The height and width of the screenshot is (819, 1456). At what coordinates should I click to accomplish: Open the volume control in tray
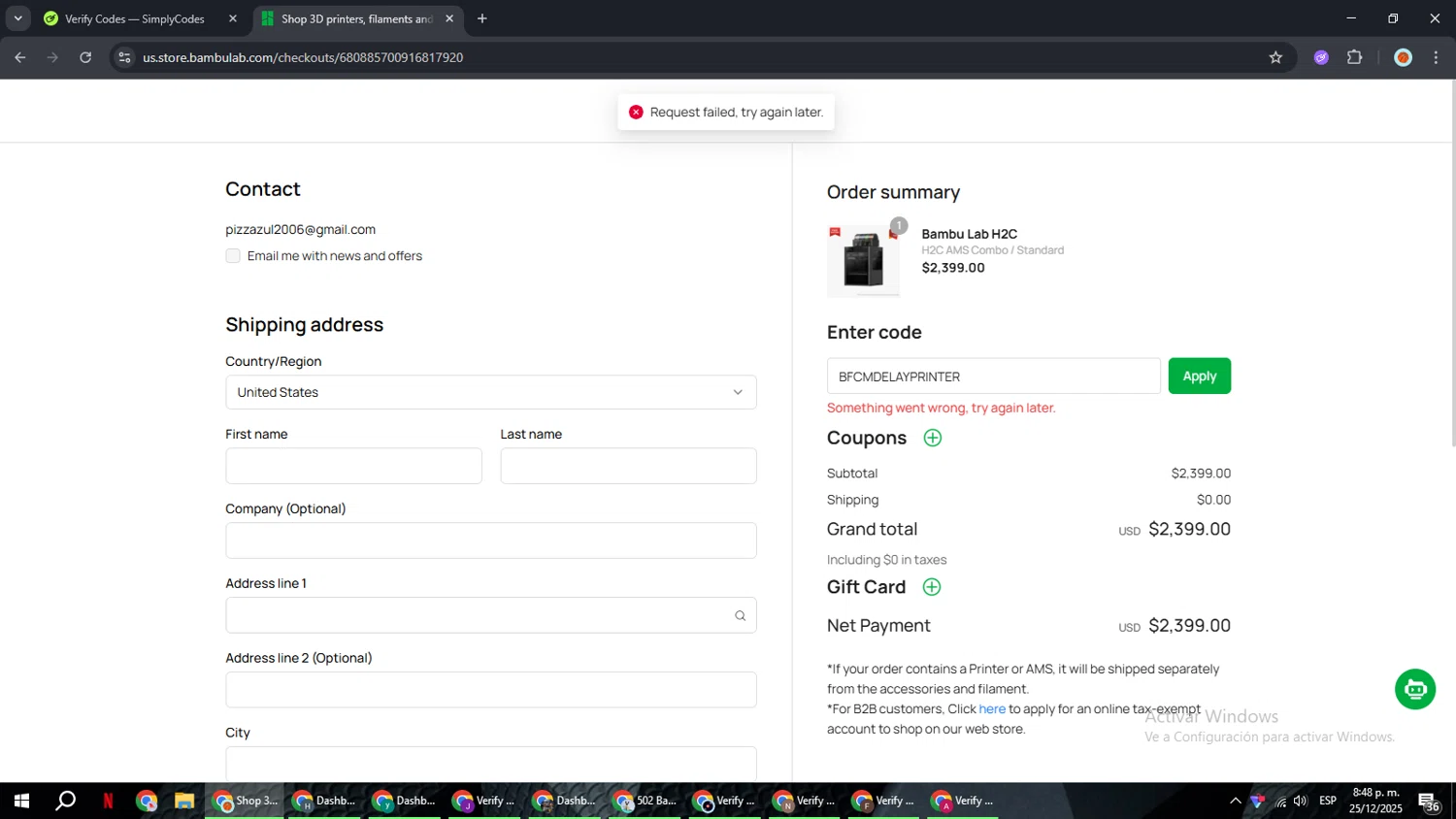point(1301,801)
